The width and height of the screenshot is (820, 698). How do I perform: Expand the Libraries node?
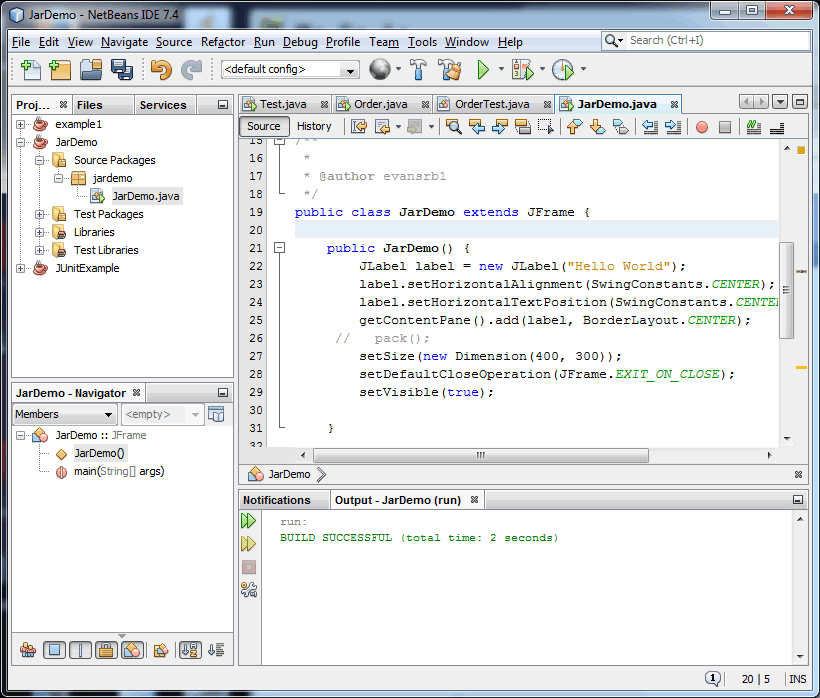(39, 232)
